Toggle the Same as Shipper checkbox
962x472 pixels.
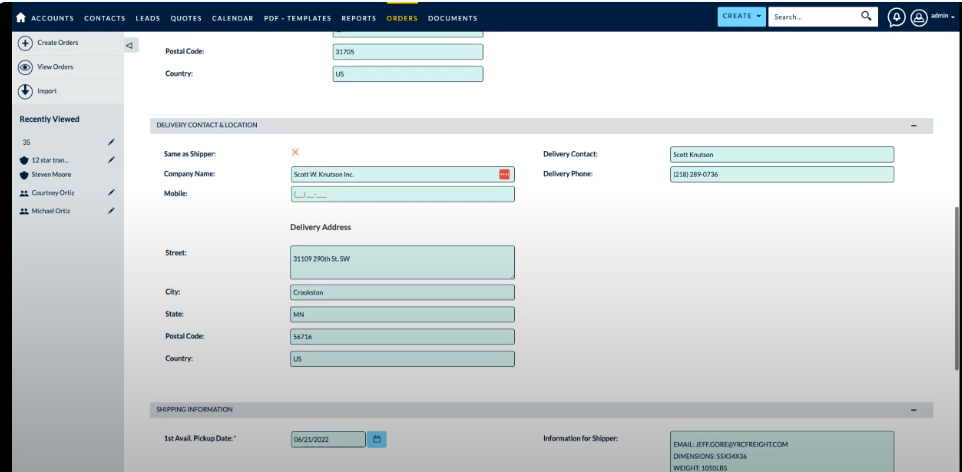coord(295,153)
